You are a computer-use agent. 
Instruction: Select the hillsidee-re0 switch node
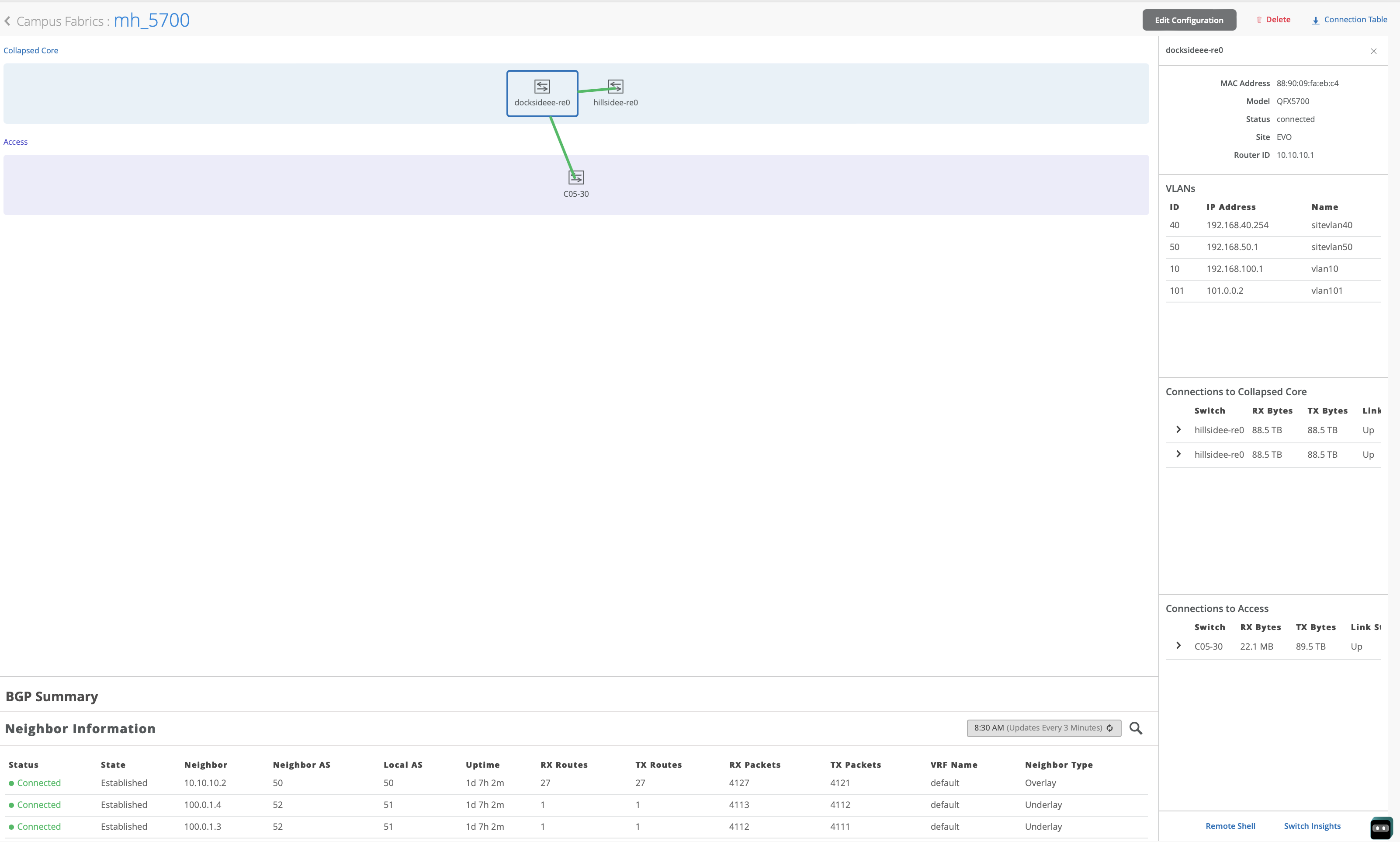pyautogui.click(x=615, y=87)
